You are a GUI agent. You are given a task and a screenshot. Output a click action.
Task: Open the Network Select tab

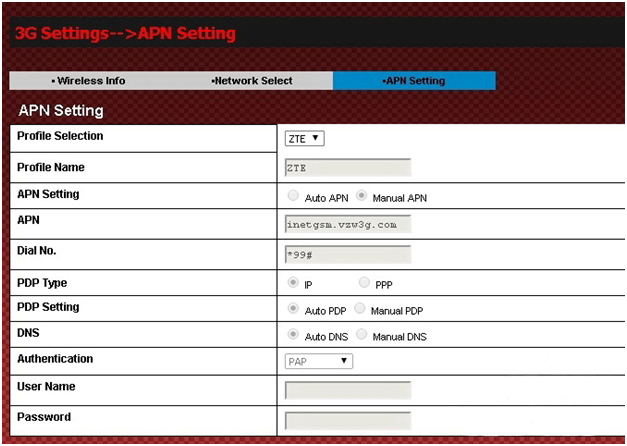252,81
